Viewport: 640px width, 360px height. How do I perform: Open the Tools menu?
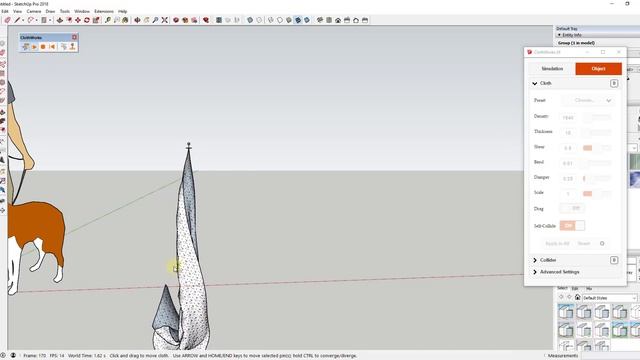point(65,11)
